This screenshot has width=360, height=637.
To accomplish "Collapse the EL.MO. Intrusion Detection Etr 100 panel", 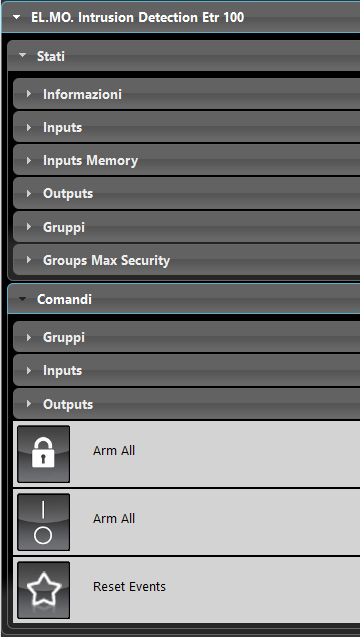I will [x=17, y=17].
